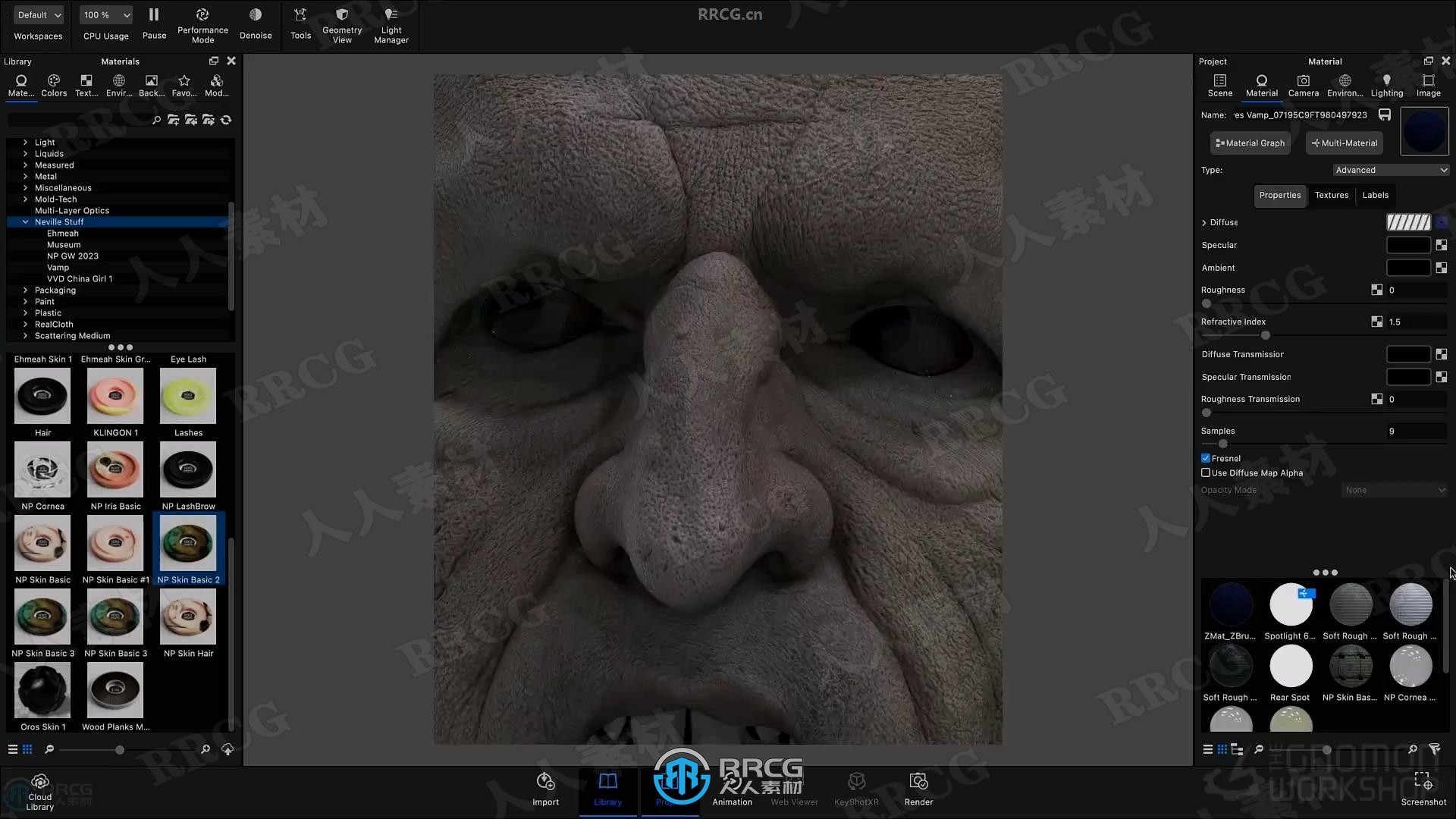This screenshot has width=1456, height=819.
Task: Select the Oros Skin 1 material thumbnail
Action: click(42, 690)
